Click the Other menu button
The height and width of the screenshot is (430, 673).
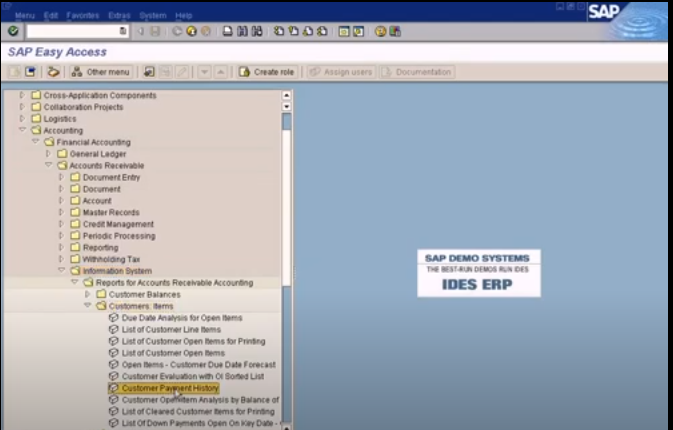[x=101, y=72]
